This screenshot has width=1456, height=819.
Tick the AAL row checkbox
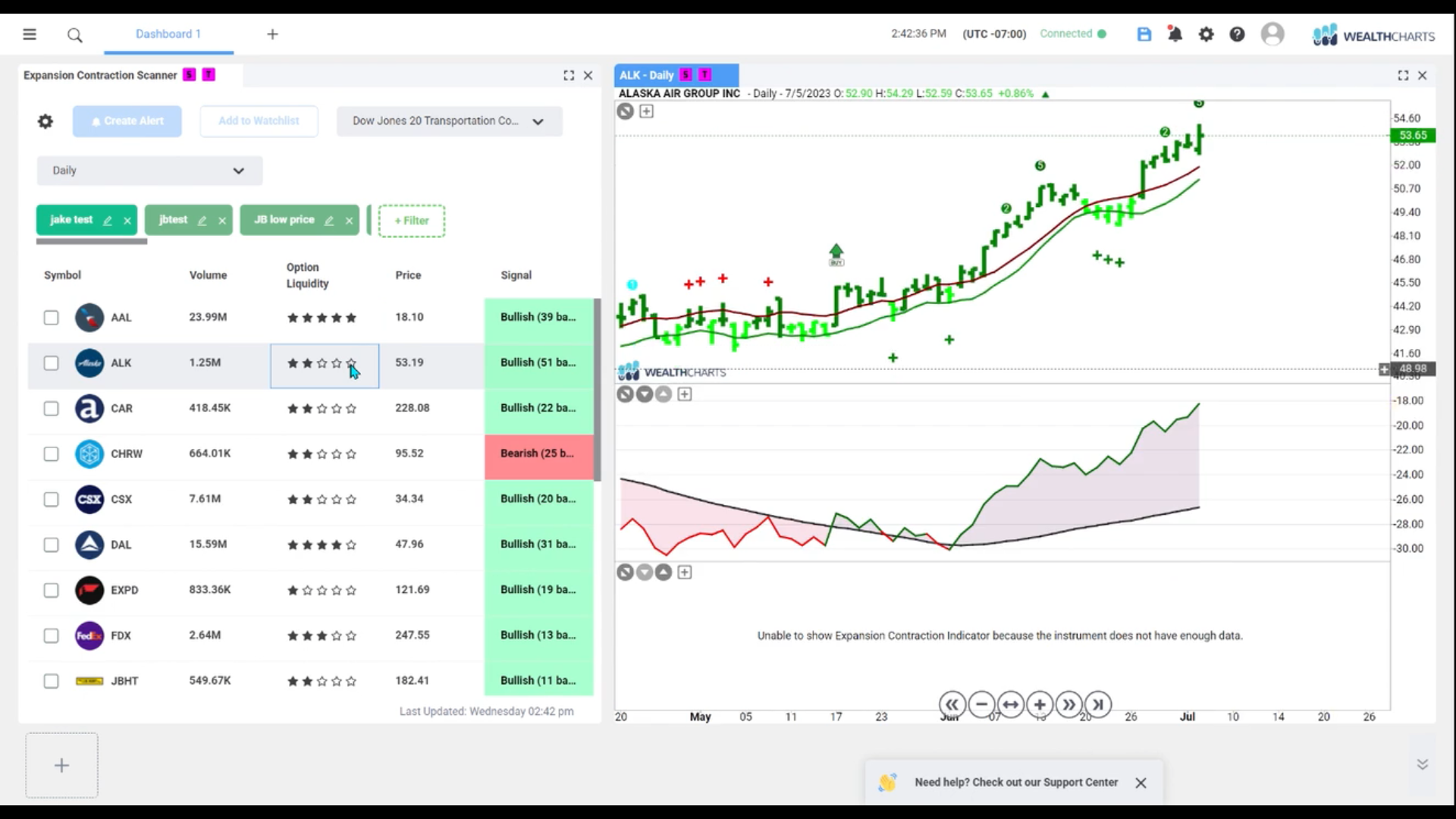pos(51,318)
